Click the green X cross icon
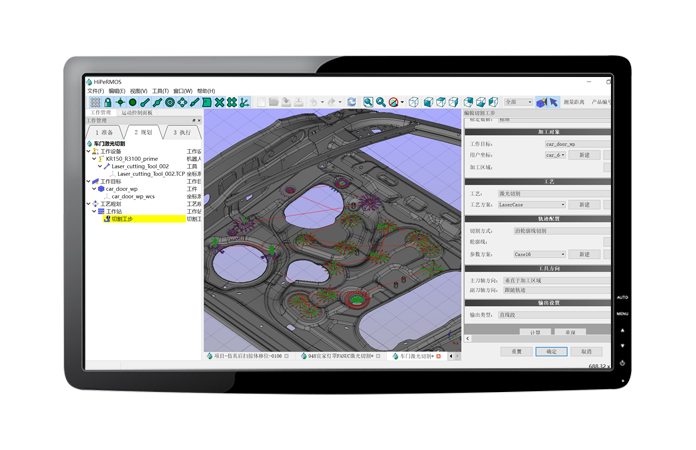The image size is (696, 450). point(219,103)
